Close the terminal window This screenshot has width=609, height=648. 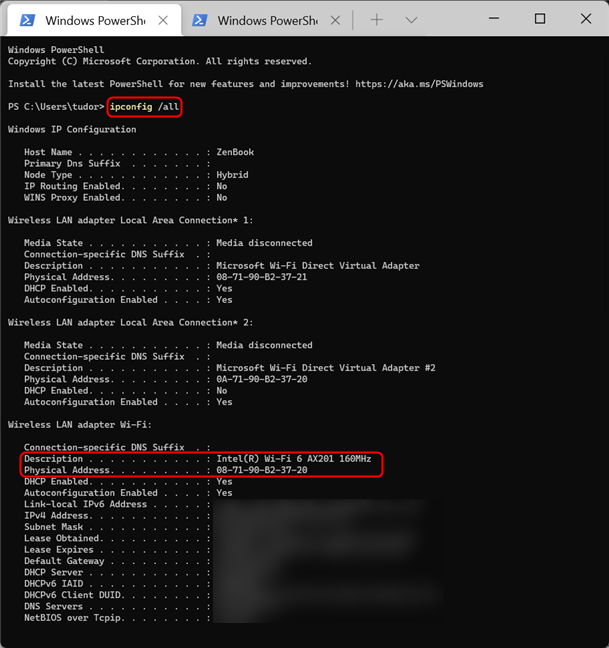point(586,19)
